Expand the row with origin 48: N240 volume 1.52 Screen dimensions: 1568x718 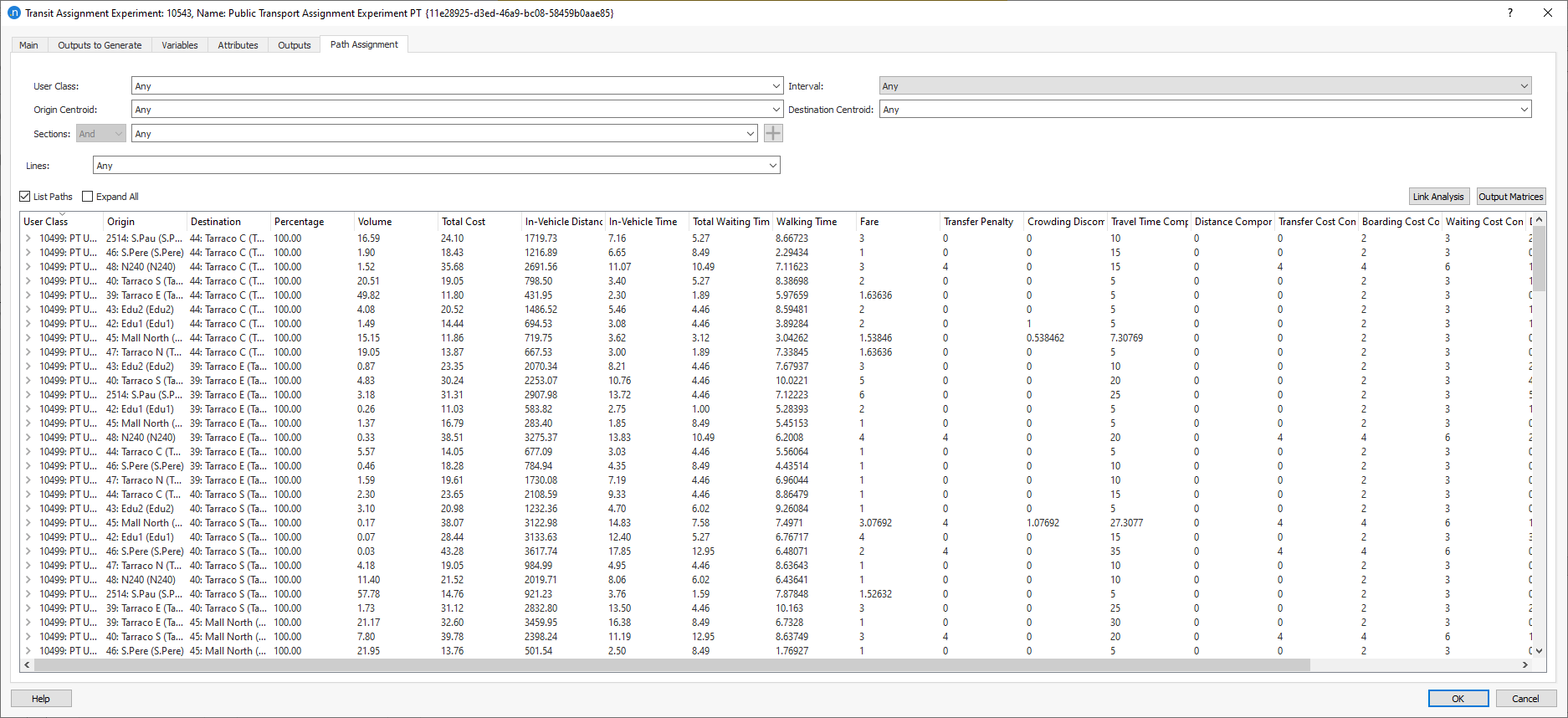(x=28, y=267)
